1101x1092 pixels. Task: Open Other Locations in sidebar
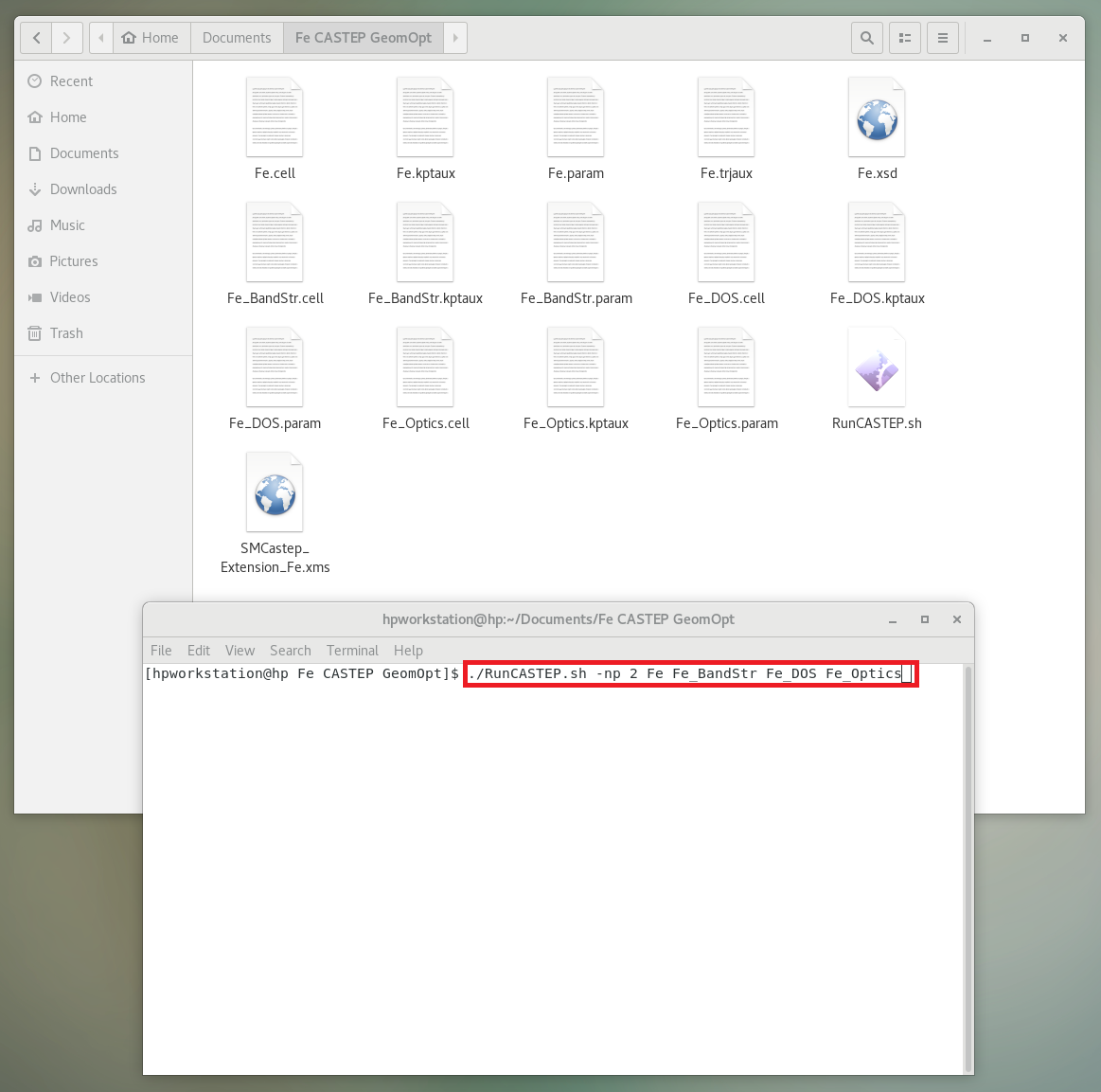click(x=98, y=378)
